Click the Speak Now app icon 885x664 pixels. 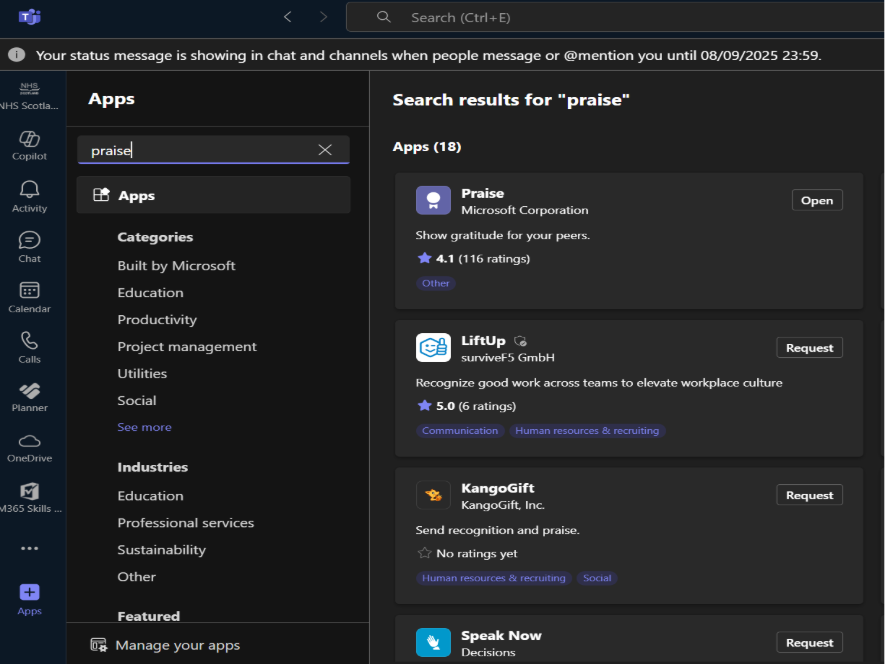click(433, 643)
